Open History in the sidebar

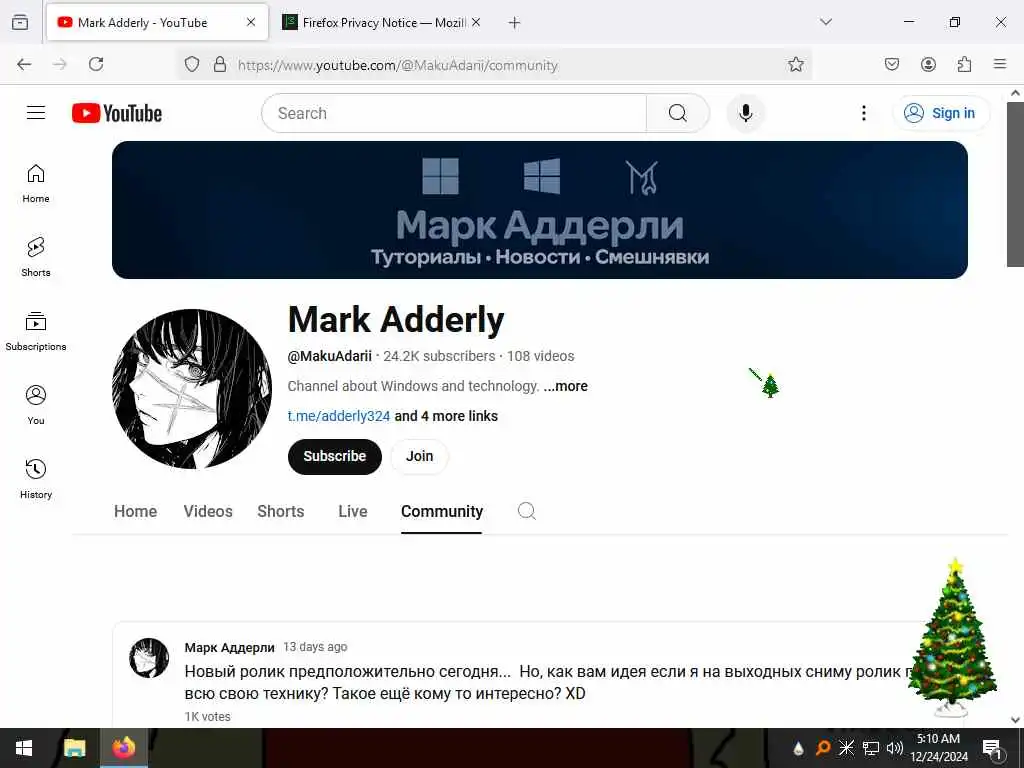point(36,479)
